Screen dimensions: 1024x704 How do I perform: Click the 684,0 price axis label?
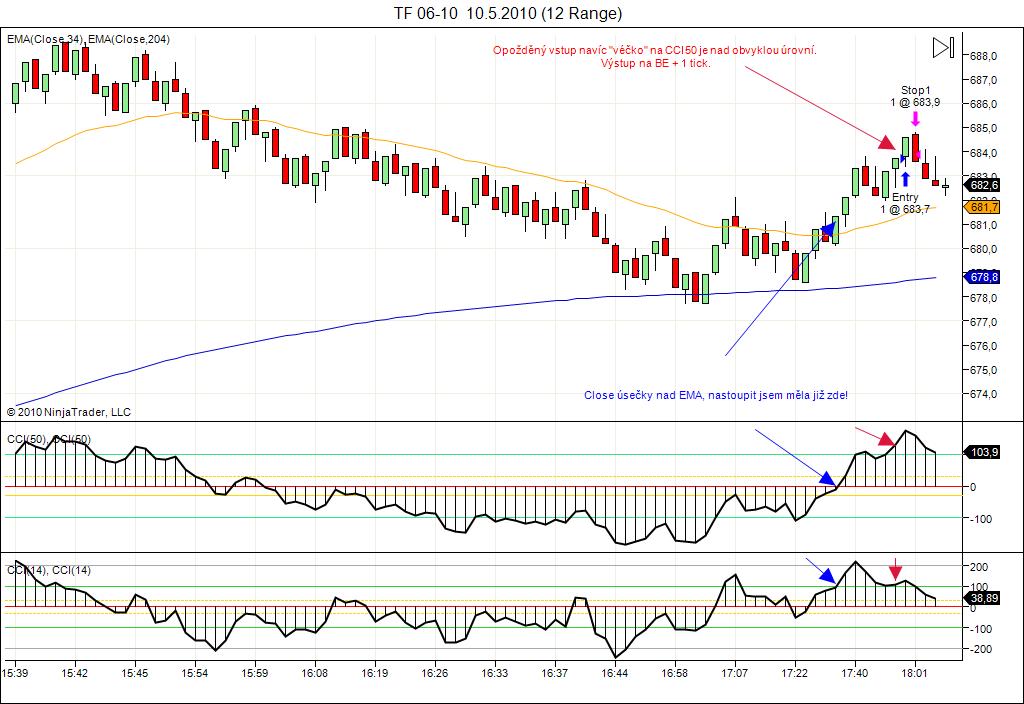(984, 153)
